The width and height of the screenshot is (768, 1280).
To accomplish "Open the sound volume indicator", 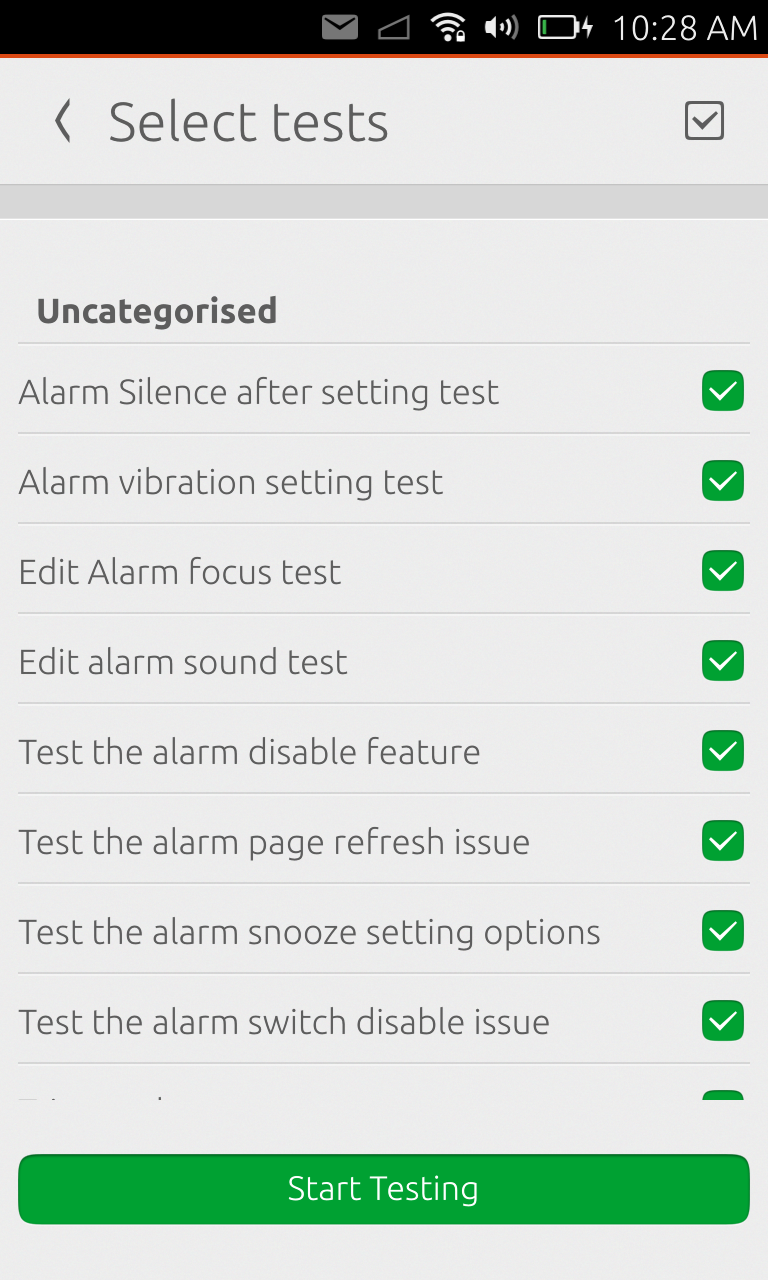I will pyautogui.click(x=500, y=27).
